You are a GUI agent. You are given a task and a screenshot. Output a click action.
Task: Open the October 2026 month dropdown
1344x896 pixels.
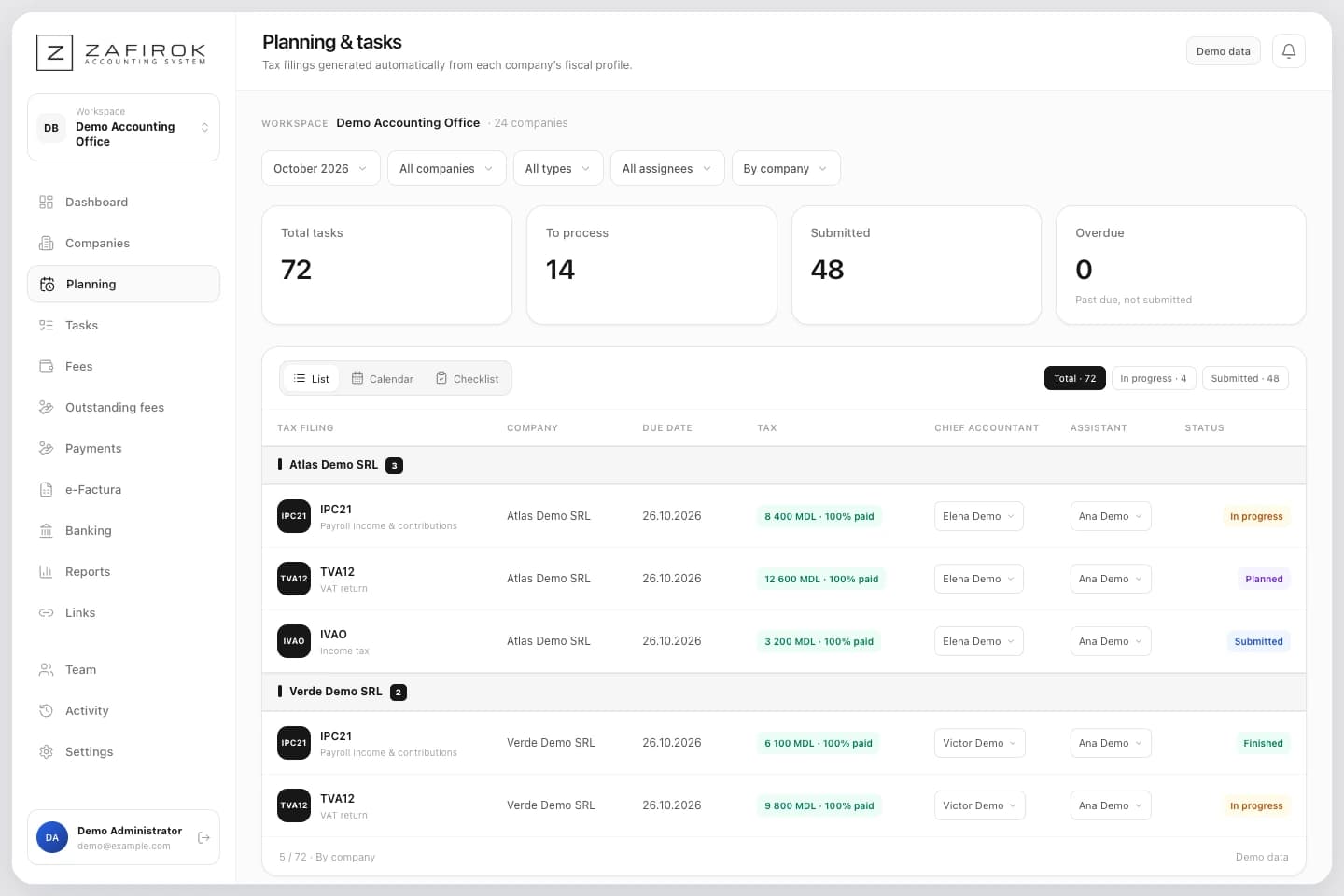coord(321,168)
